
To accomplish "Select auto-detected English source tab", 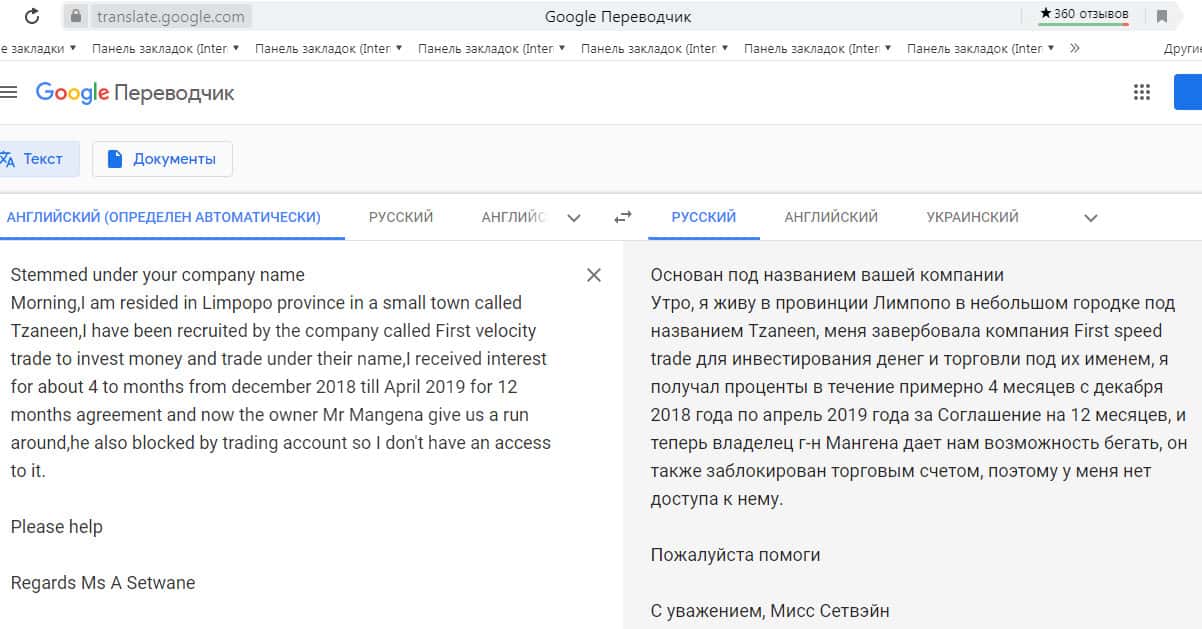I will click(164, 217).
